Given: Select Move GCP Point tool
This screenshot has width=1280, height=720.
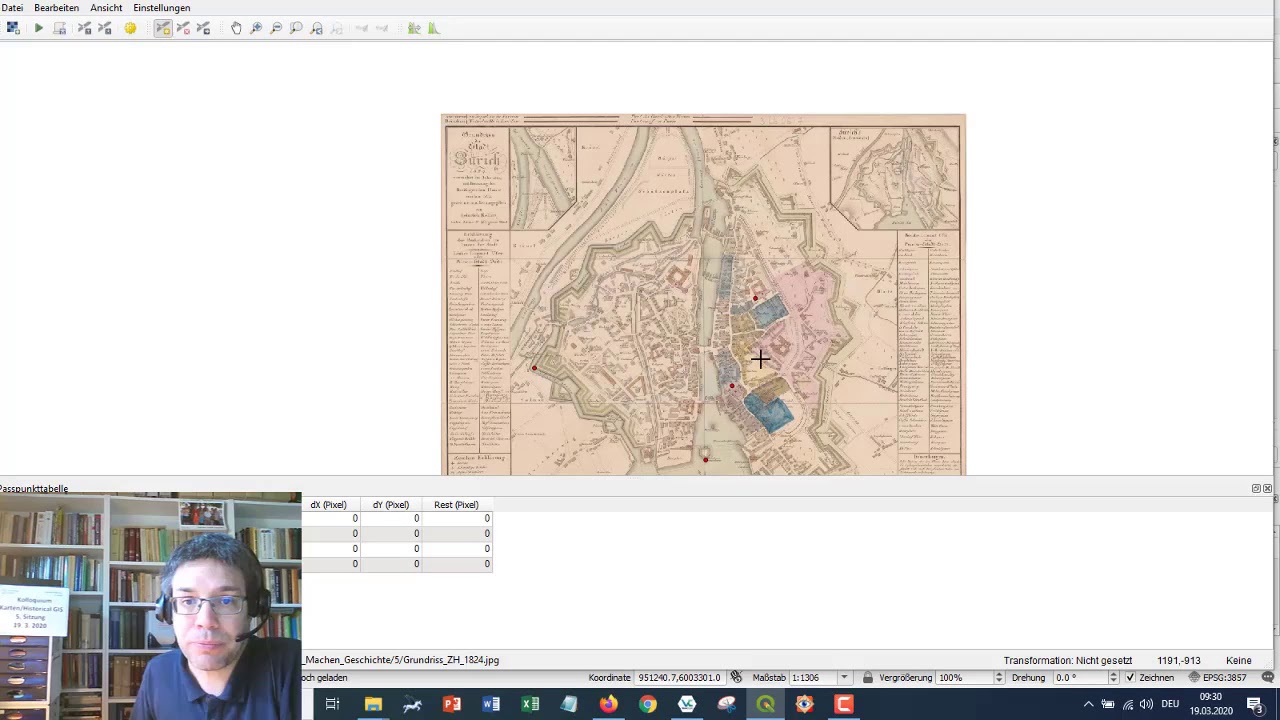Looking at the screenshot, I should point(204,28).
